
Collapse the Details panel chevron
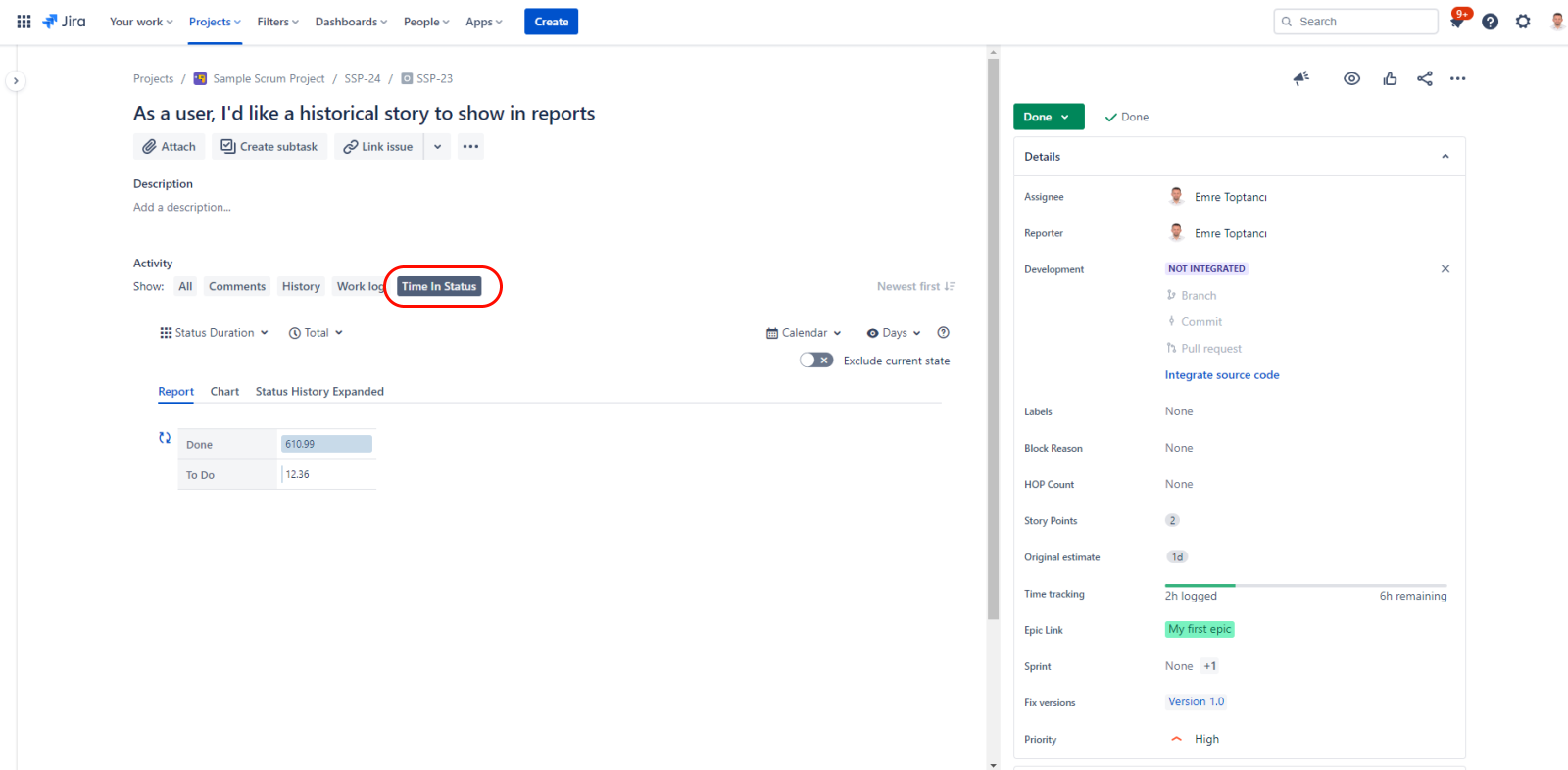pyautogui.click(x=1445, y=157)
